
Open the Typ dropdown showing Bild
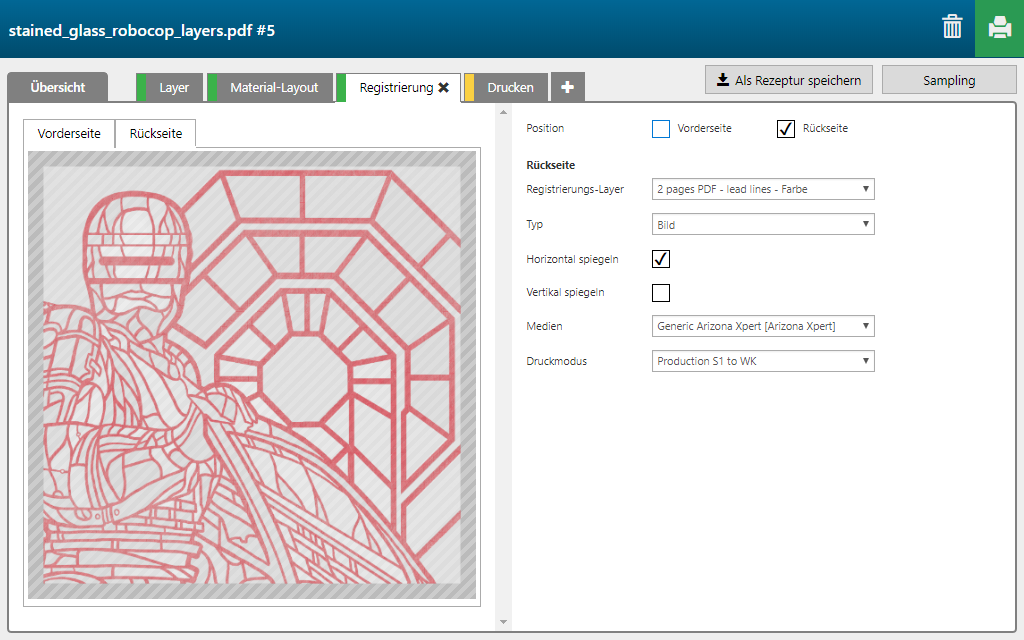pos(763,225)
